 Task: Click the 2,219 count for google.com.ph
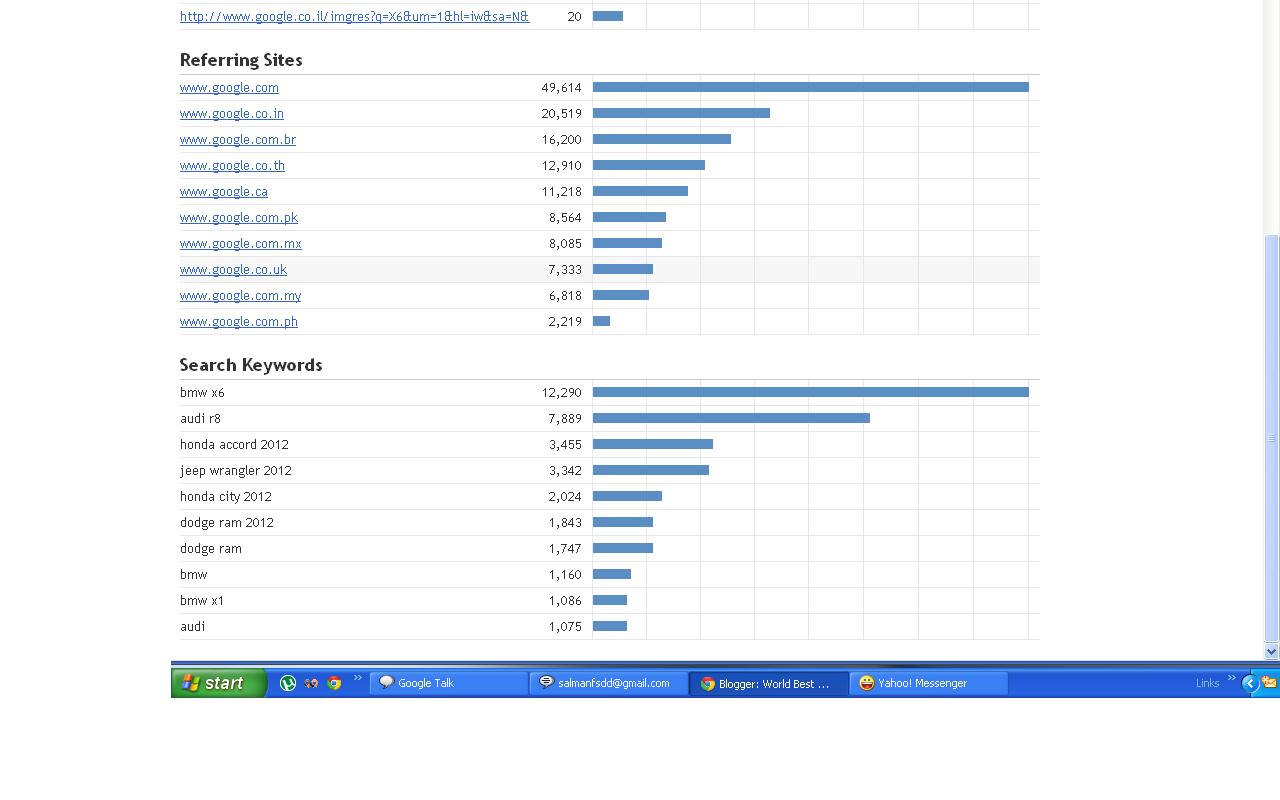click(565, 322)
